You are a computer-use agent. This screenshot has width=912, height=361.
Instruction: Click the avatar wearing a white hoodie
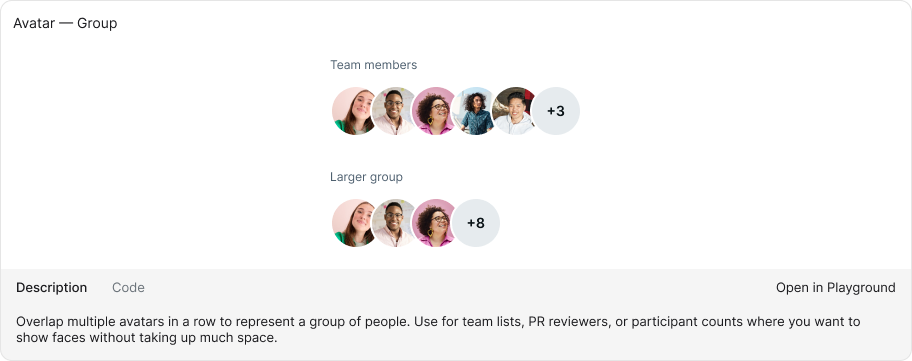(x=514, y=111)
